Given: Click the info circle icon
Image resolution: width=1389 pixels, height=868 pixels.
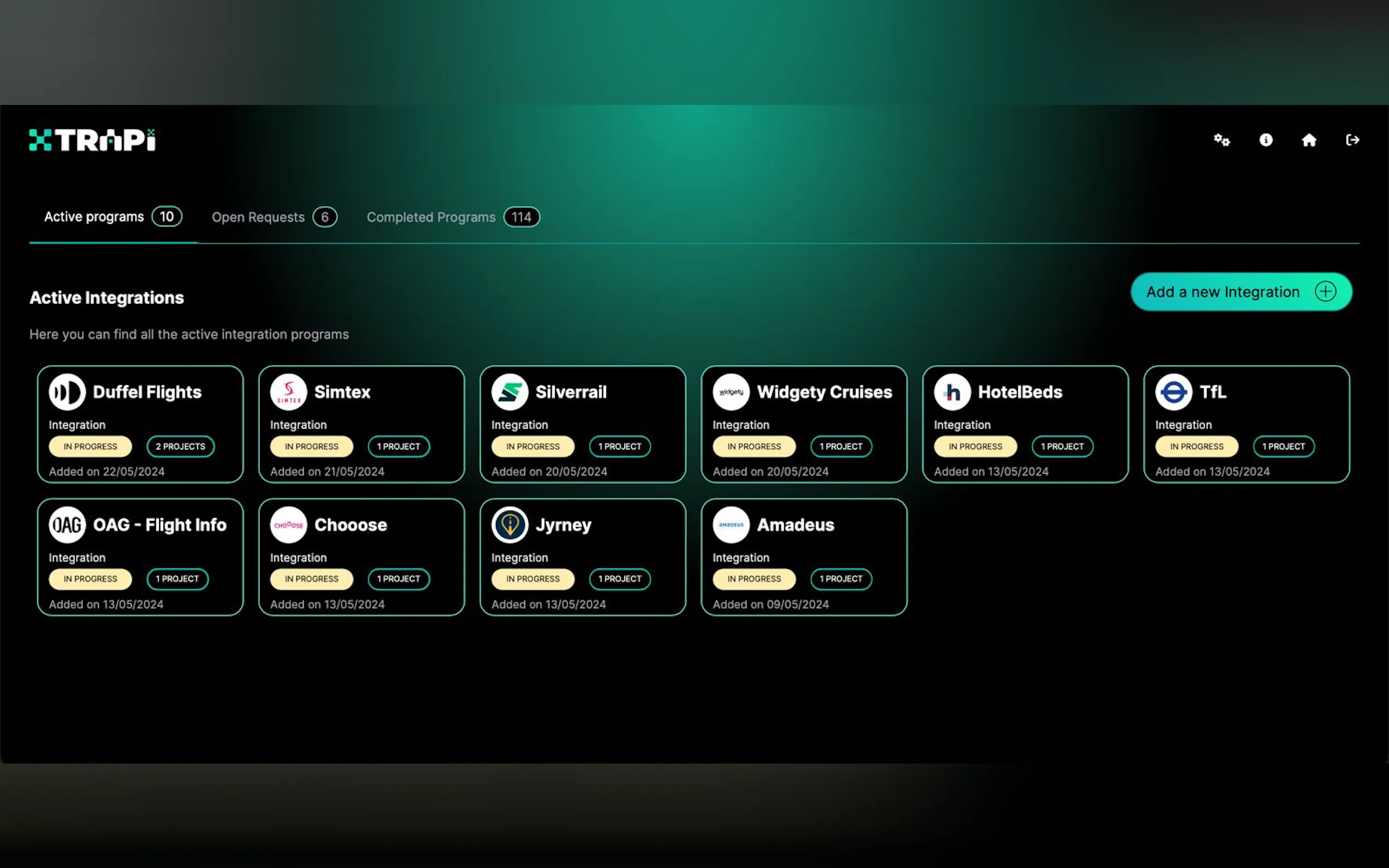Looking at the screenshot, I should tap(1265, 140).
